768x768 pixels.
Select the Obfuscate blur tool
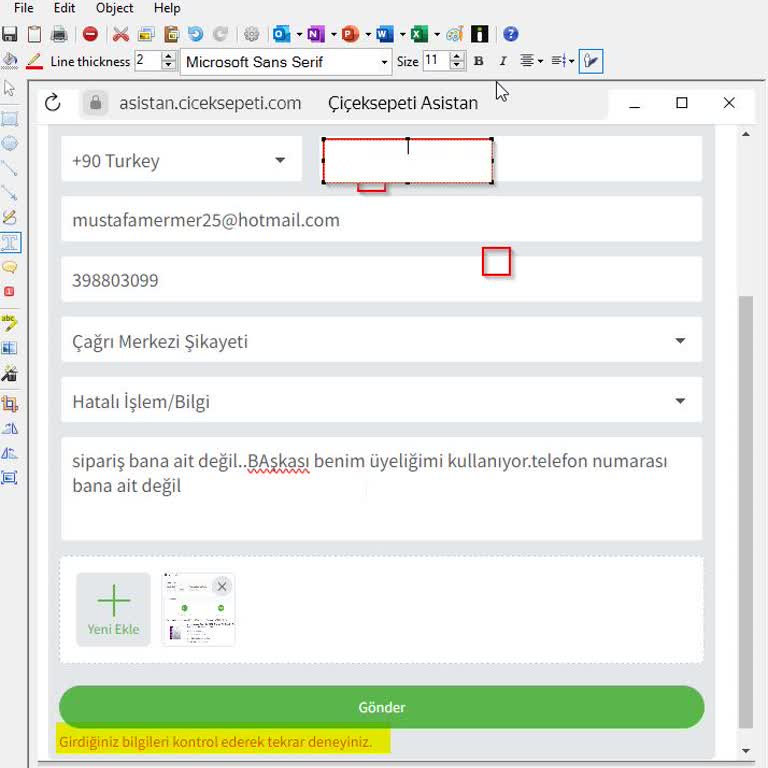pyautogui.click(x=10, y=348)
